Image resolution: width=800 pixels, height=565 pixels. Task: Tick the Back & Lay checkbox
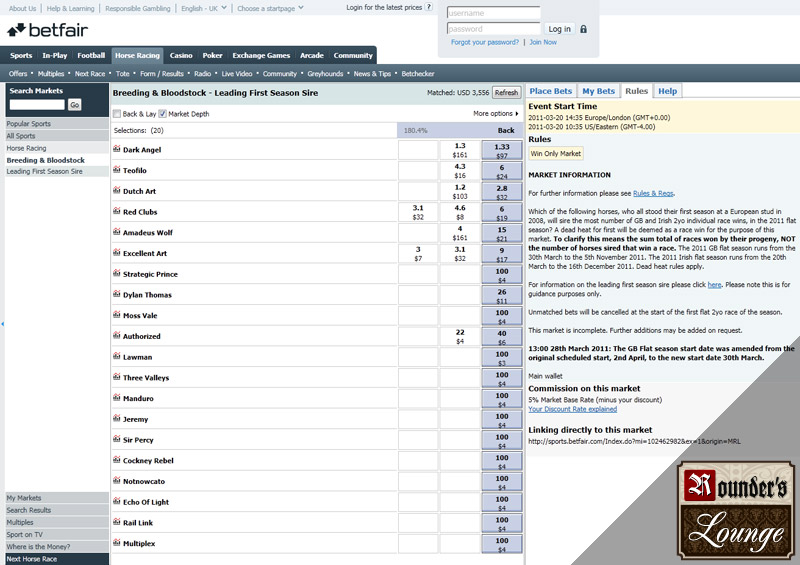(117, 114)
